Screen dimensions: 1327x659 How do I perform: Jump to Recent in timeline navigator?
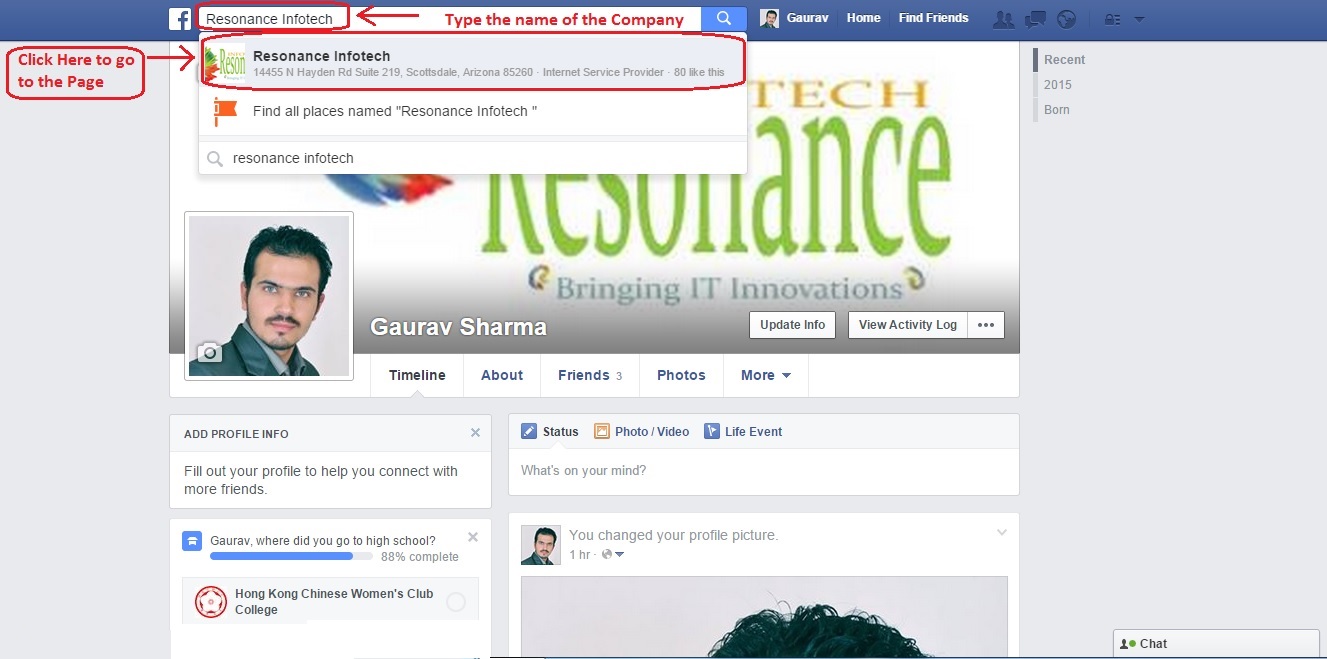[x=1064, y=60]
